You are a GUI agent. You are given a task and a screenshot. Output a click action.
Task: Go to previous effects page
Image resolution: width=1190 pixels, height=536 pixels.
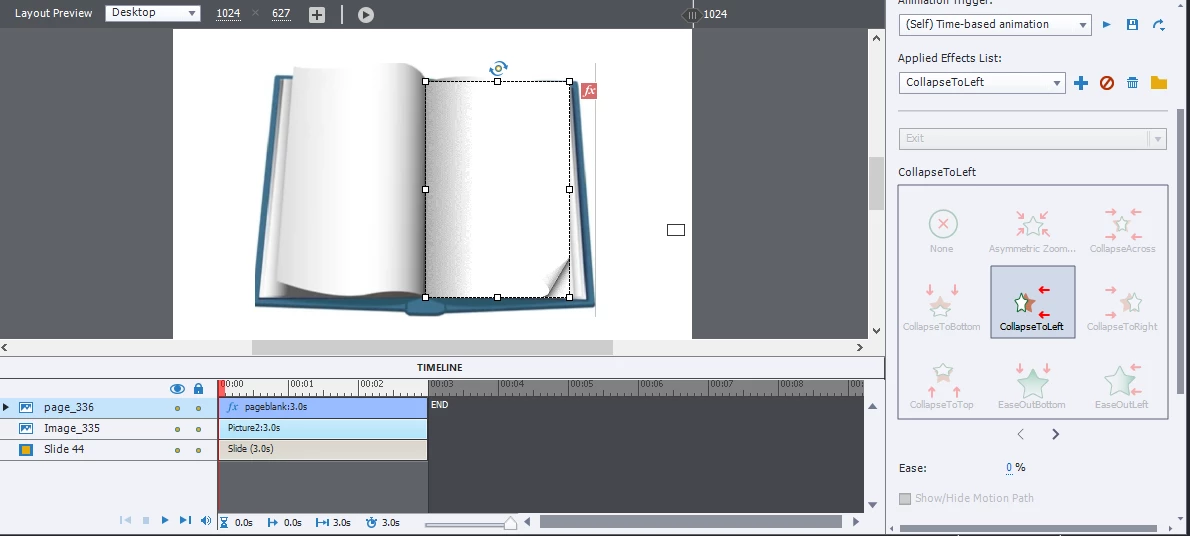(x=1021, y=434)
